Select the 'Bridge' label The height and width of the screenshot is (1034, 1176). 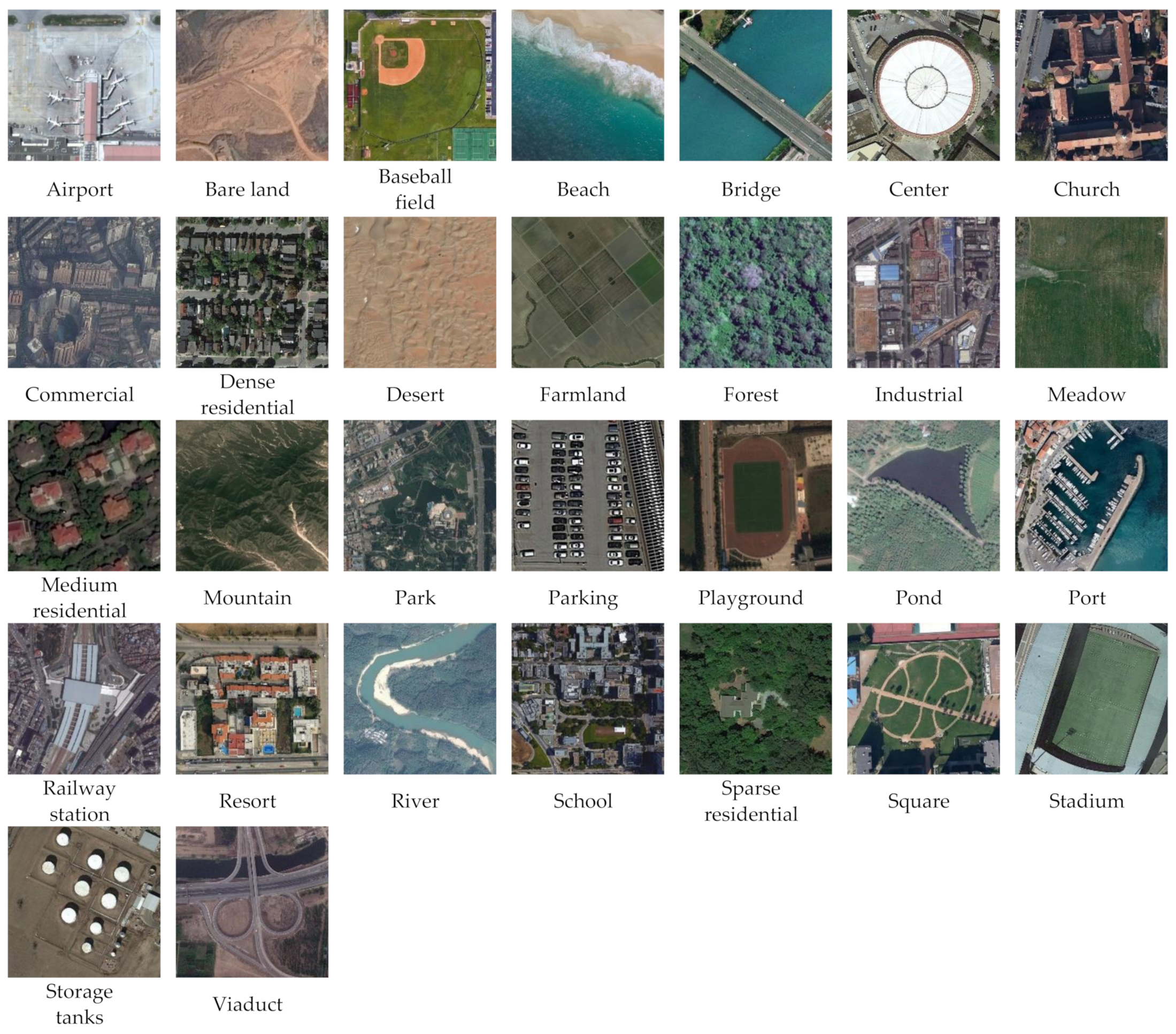point(751,190)
